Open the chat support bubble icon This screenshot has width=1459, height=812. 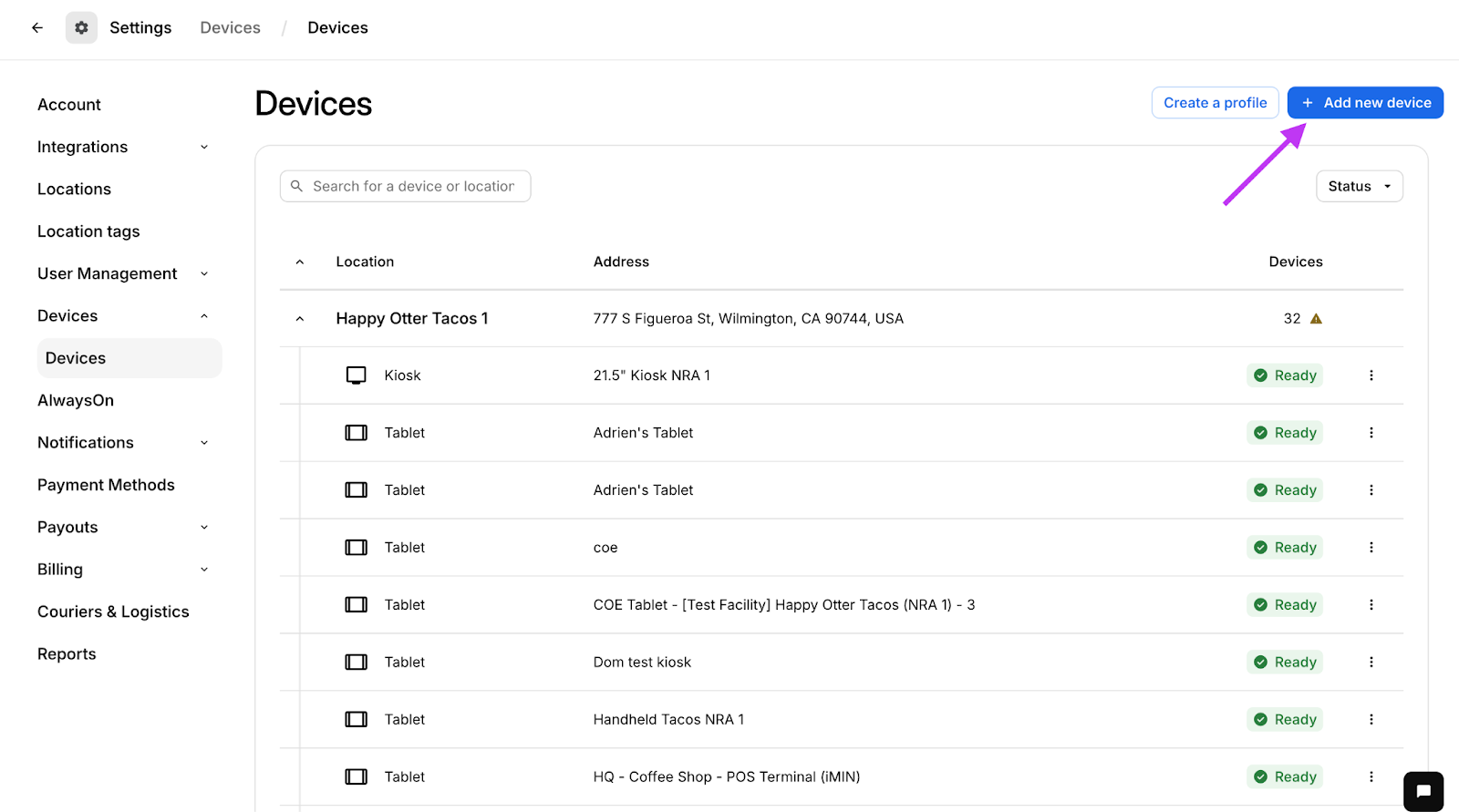(x=1423, y=791)
